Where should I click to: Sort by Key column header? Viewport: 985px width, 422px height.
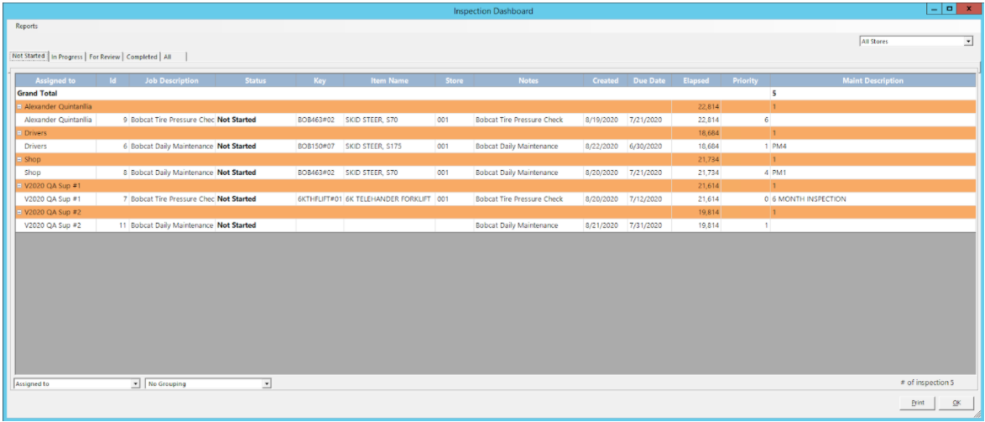[320, 81]
